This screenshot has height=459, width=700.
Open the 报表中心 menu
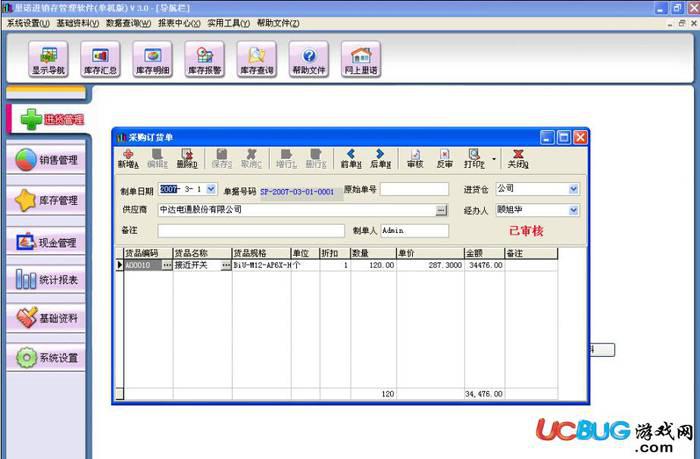click(x=179, y=23)
